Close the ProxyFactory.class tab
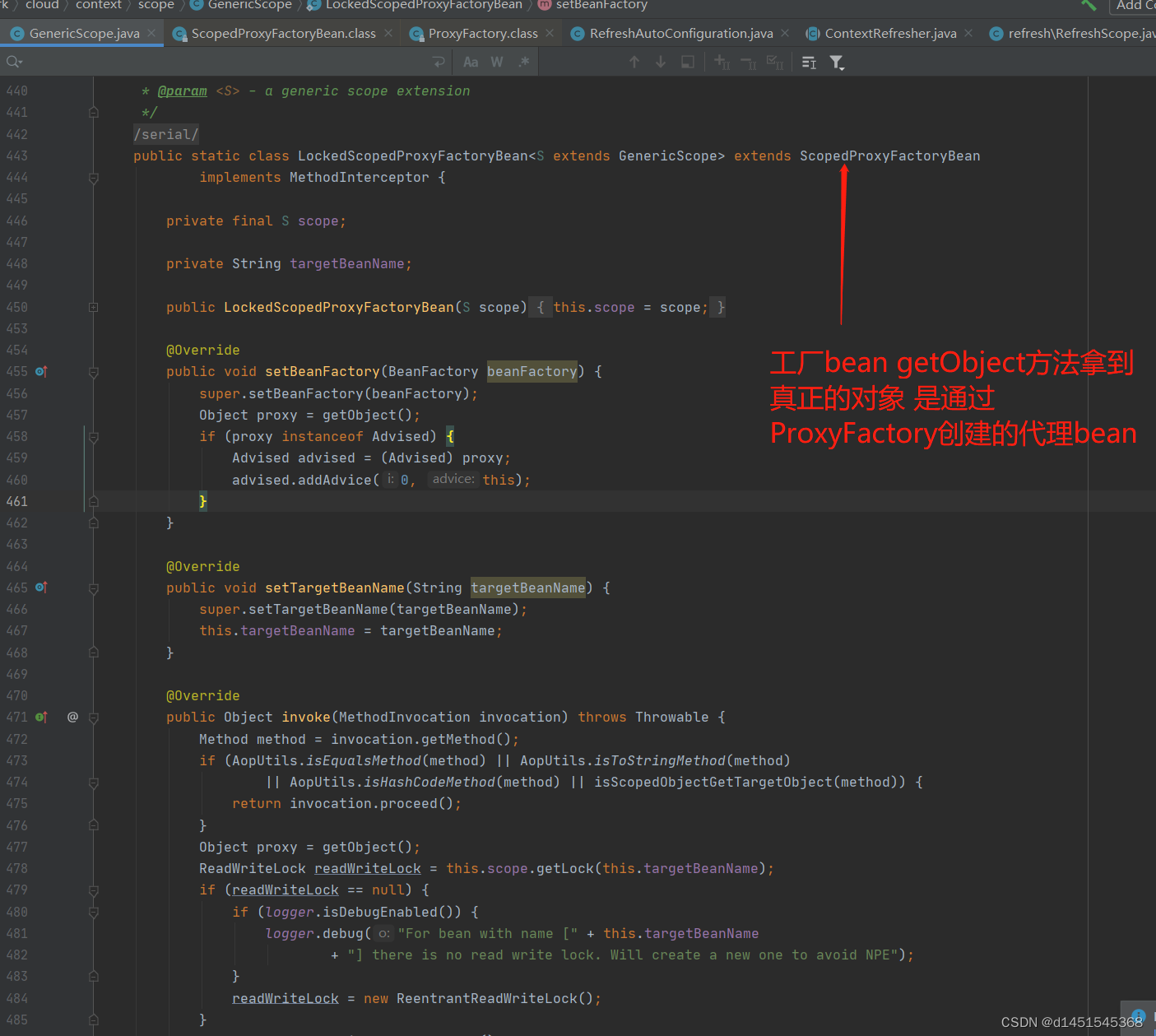This screenshot has width=1156, height=1036. click(x=550, y=34)
